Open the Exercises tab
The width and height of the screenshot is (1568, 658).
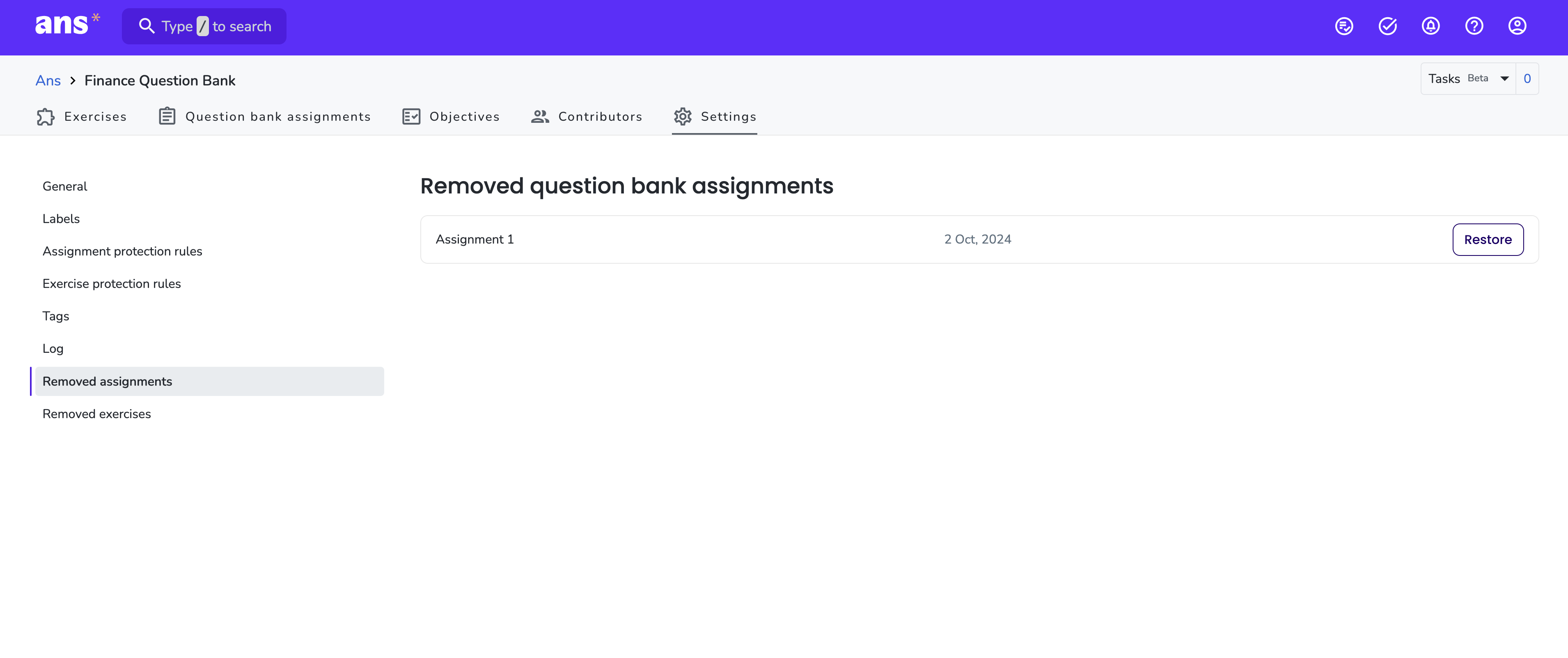point(82,116)
